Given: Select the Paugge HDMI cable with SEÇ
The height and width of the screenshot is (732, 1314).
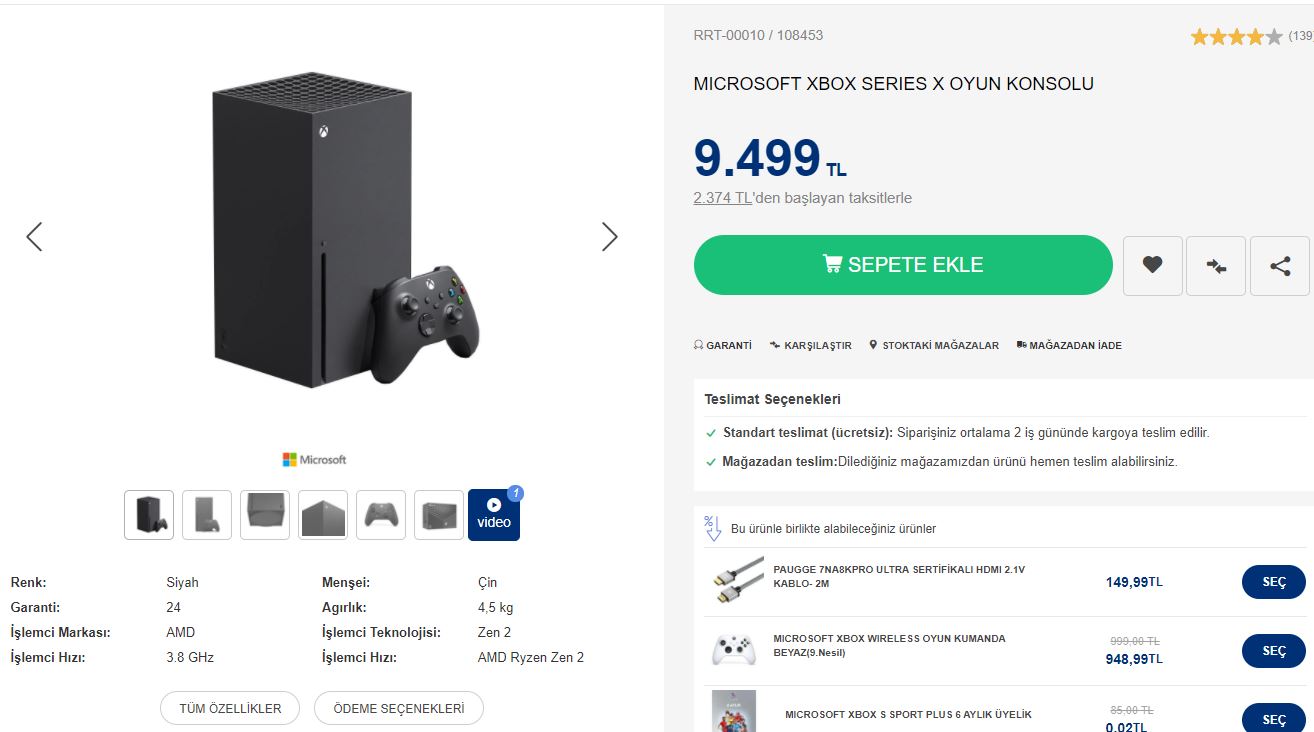Looking at the screenshot, I should pyautogui.click(x=1273, y=582).
